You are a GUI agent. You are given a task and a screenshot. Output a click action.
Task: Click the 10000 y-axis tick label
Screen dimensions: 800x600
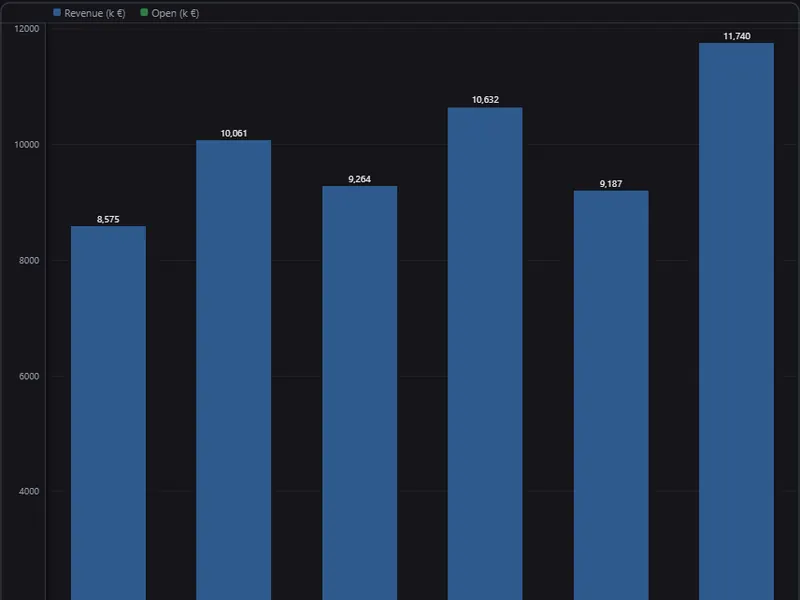(27, 145)
